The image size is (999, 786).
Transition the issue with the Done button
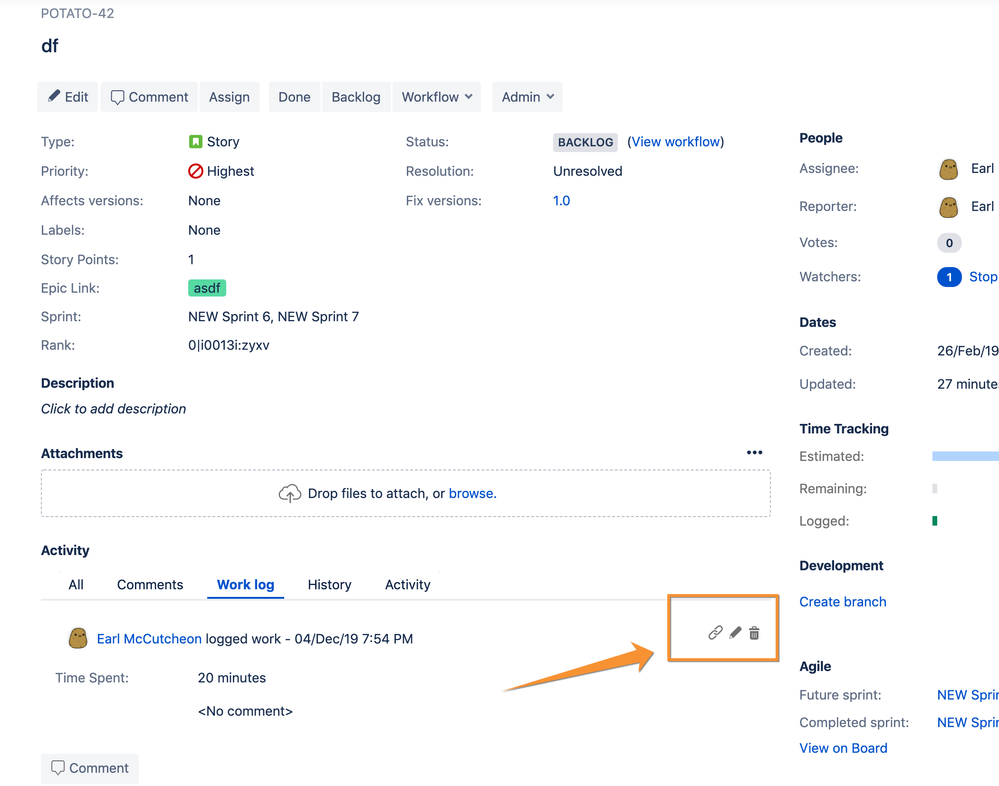[294, 97]
